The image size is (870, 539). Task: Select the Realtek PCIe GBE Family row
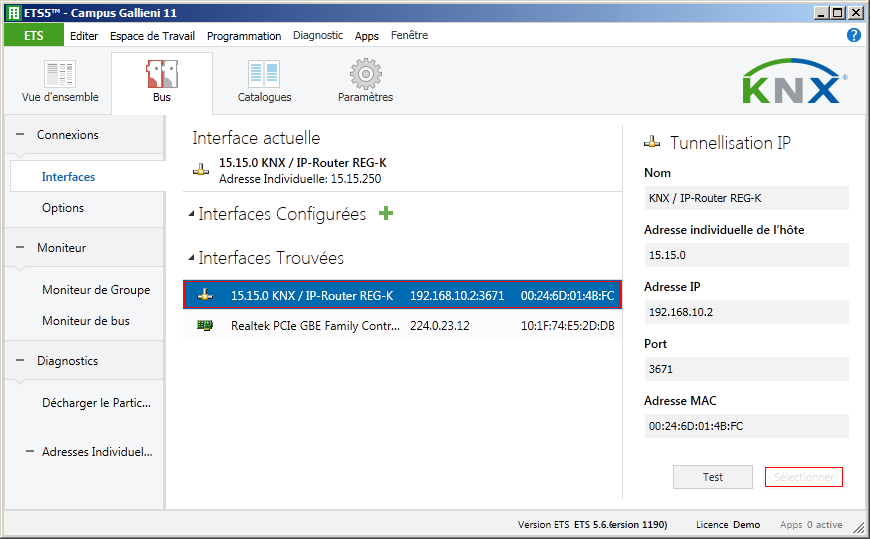pos(402,325)
